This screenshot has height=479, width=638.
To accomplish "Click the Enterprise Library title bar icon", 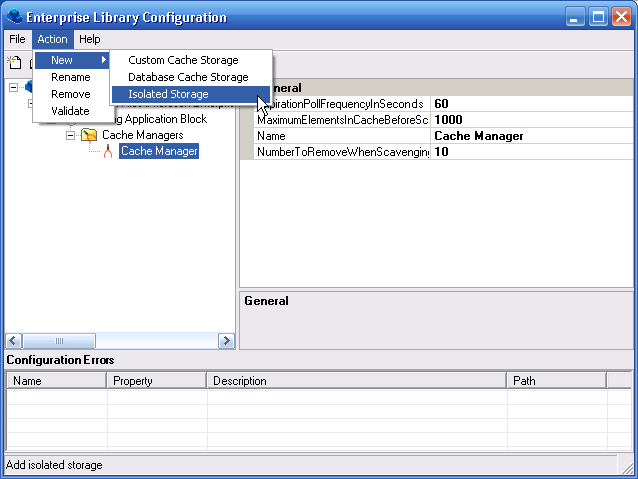I will coord(16,17).
